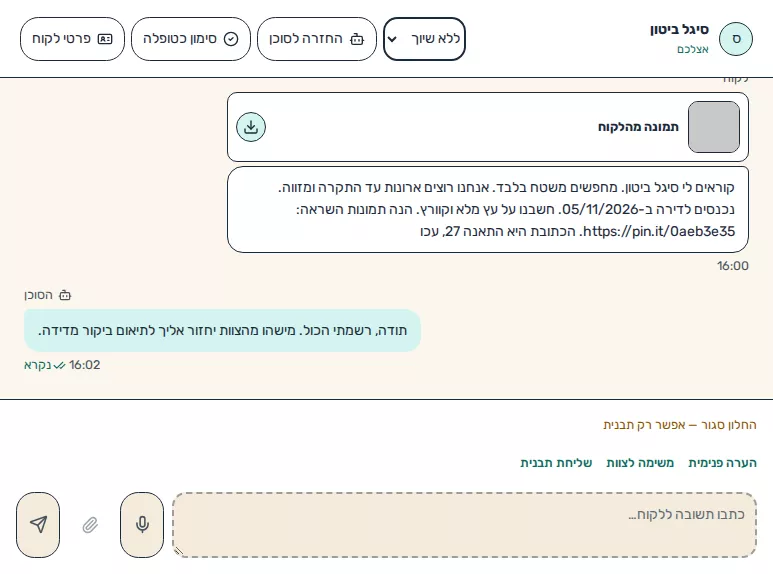
Task: Click the customer's message with the pin.it link
Action: [x=488, y=210]
